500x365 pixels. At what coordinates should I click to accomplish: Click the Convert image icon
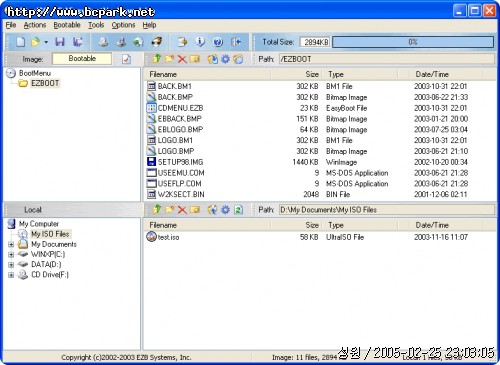point(138,42)
